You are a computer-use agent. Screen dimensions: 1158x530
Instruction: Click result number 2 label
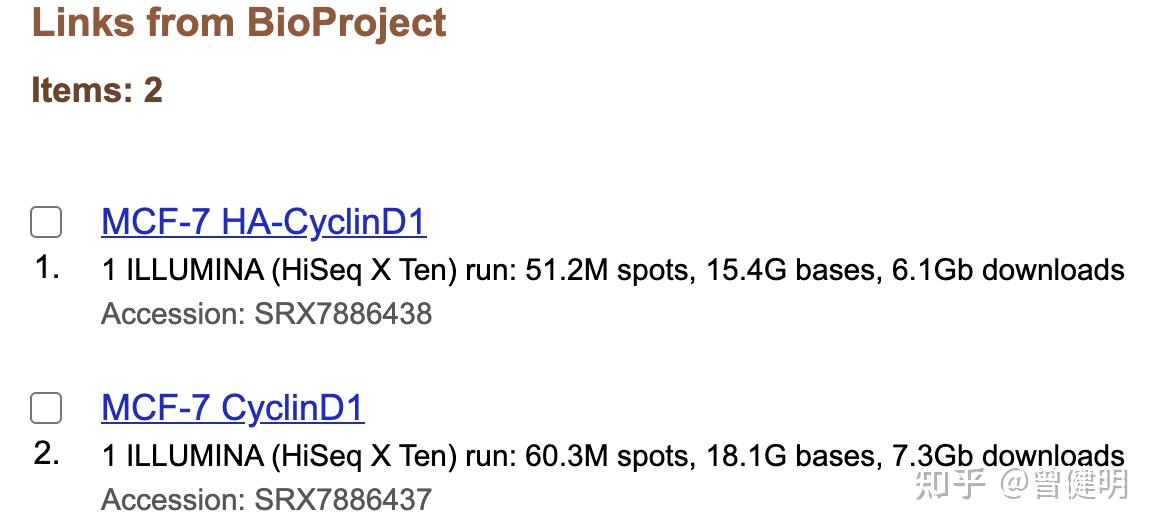(47, 454)
